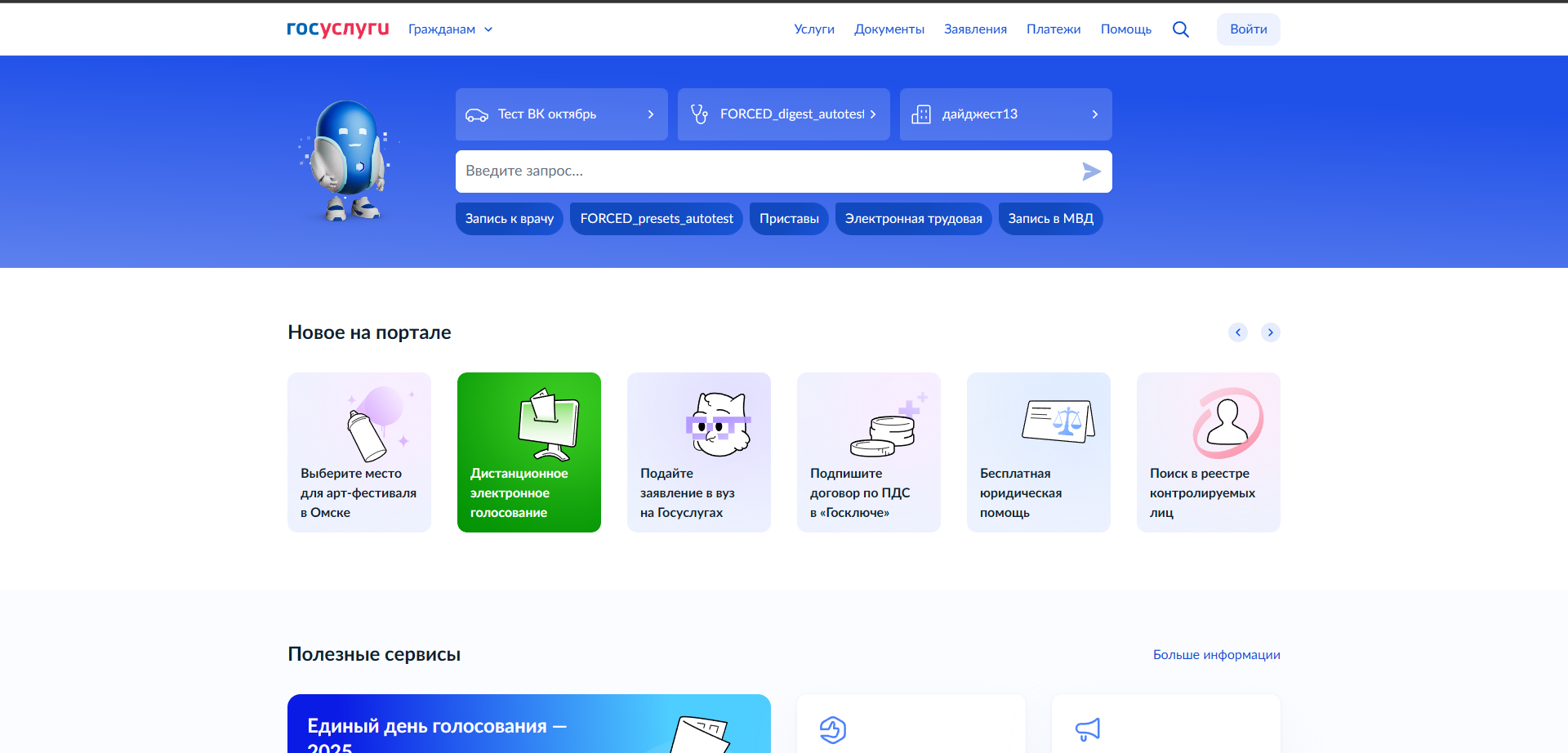Open the Услуги menu

[814, 29]
